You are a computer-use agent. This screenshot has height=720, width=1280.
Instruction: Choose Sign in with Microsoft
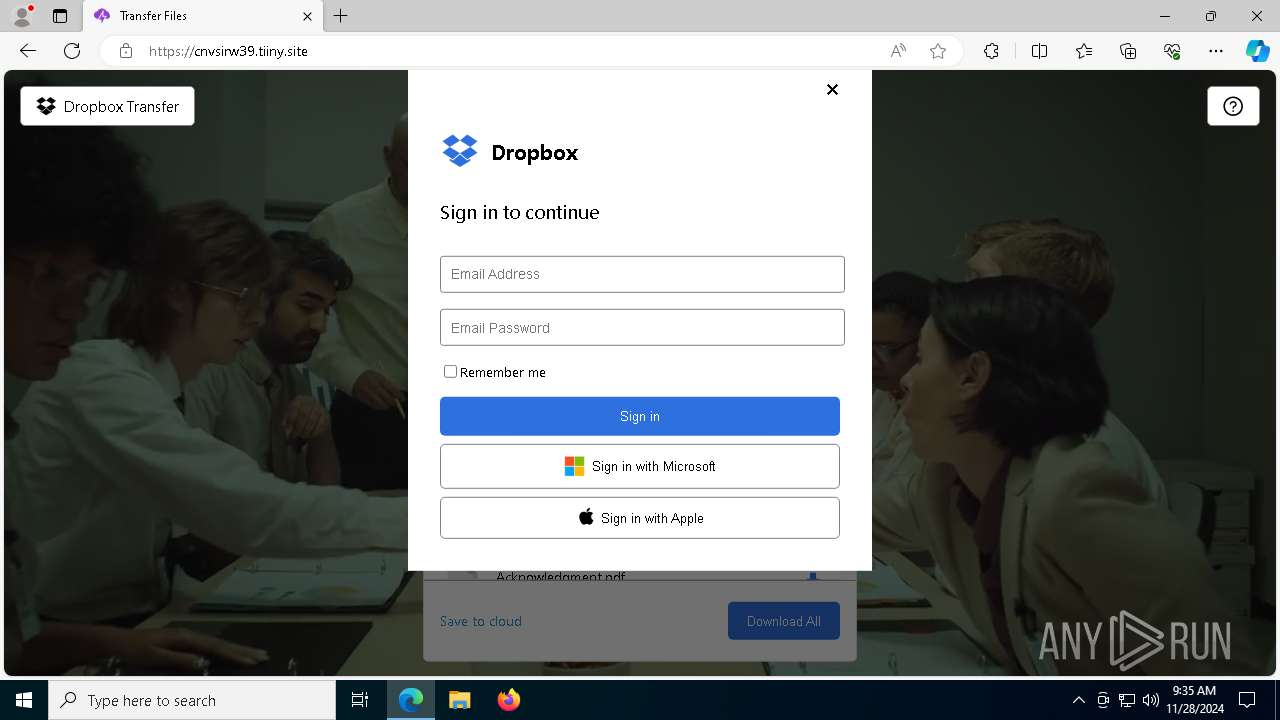pyautogui.click(x=640, y=466)
